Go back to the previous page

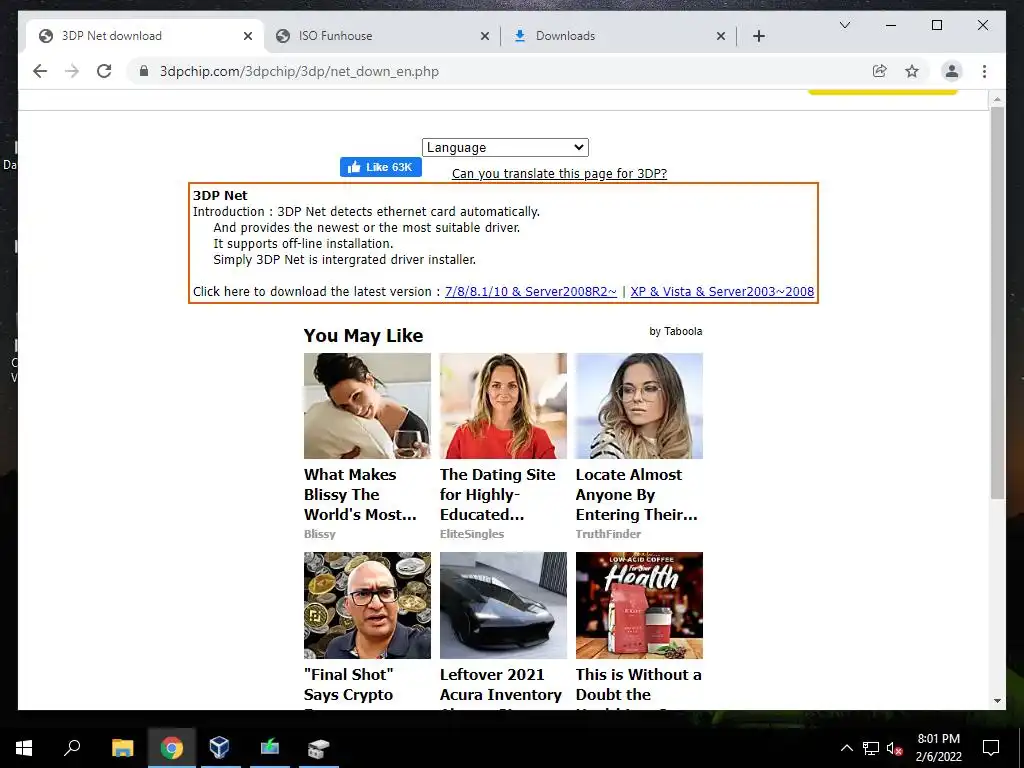click(40, 71)
